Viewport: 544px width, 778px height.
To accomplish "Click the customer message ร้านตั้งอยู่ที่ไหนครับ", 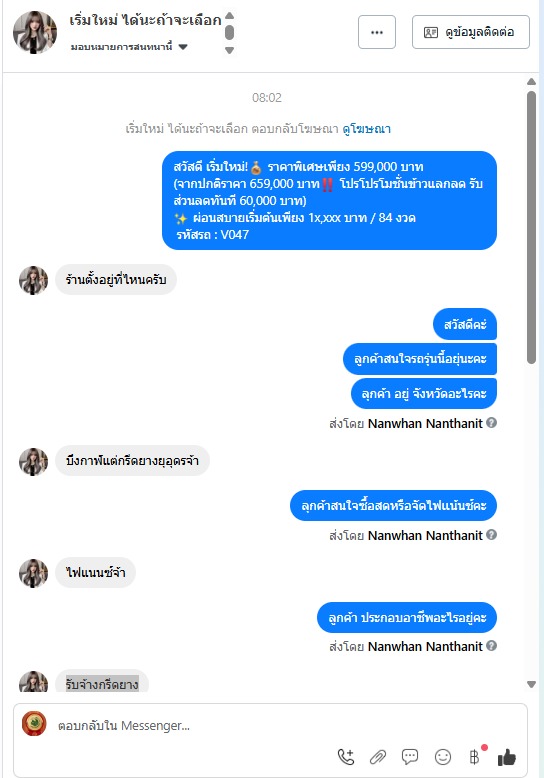I will [116, 280].
